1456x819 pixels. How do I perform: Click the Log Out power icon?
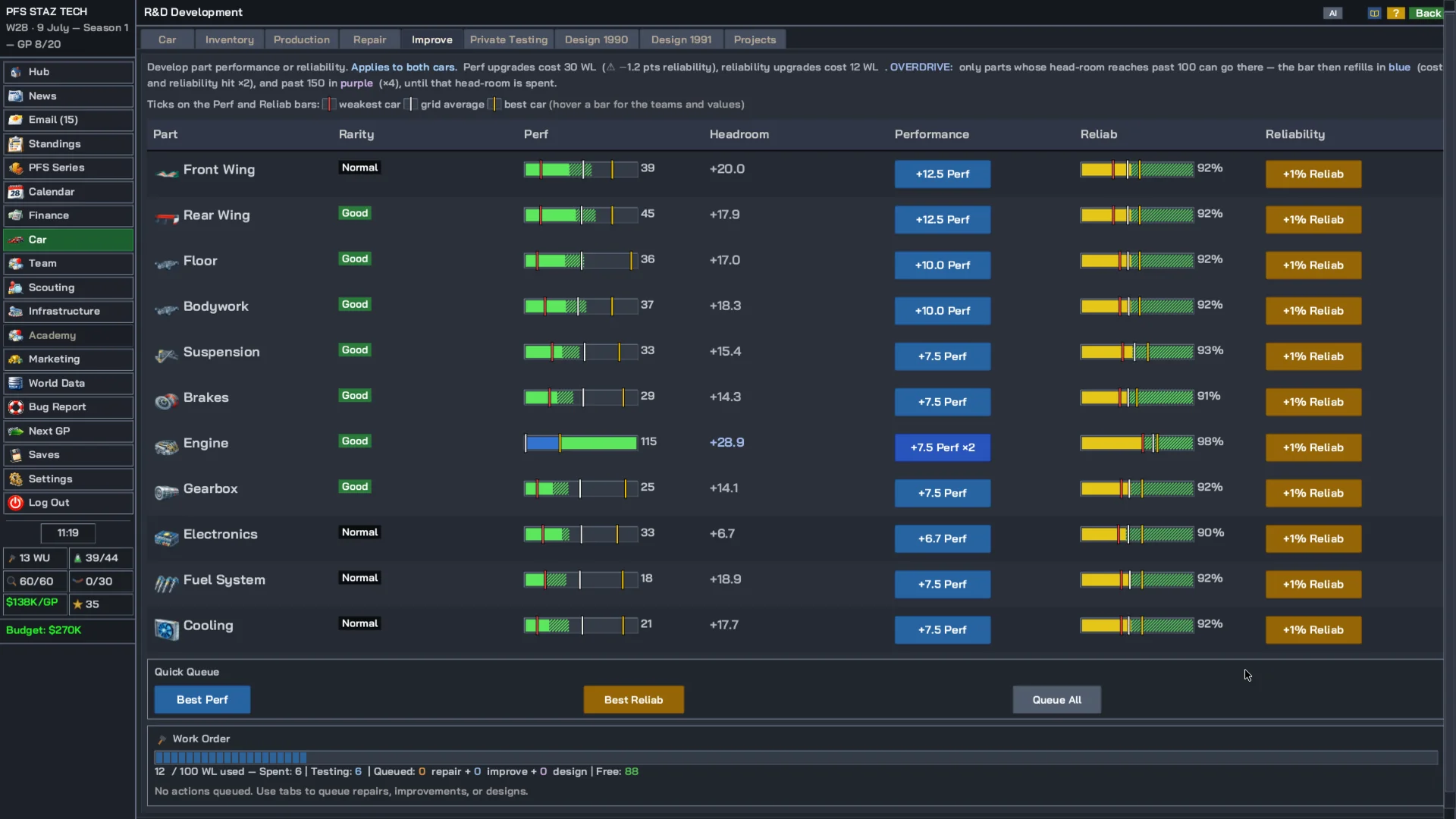coord(15,503)
